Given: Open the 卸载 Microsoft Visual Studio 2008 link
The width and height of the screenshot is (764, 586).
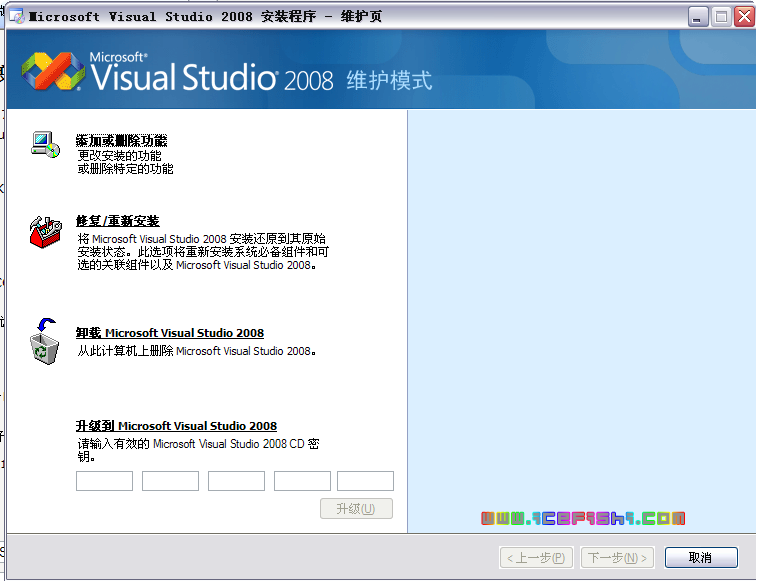Looking at the screenshot, I should (170, 333).
